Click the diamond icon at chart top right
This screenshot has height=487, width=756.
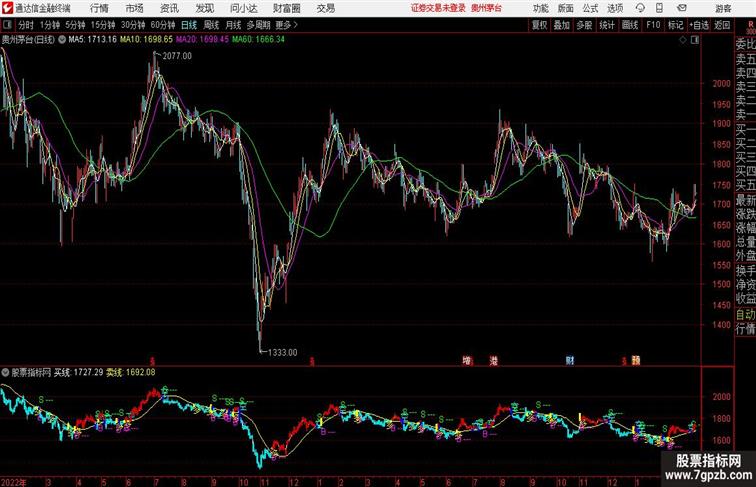(683, 41)
